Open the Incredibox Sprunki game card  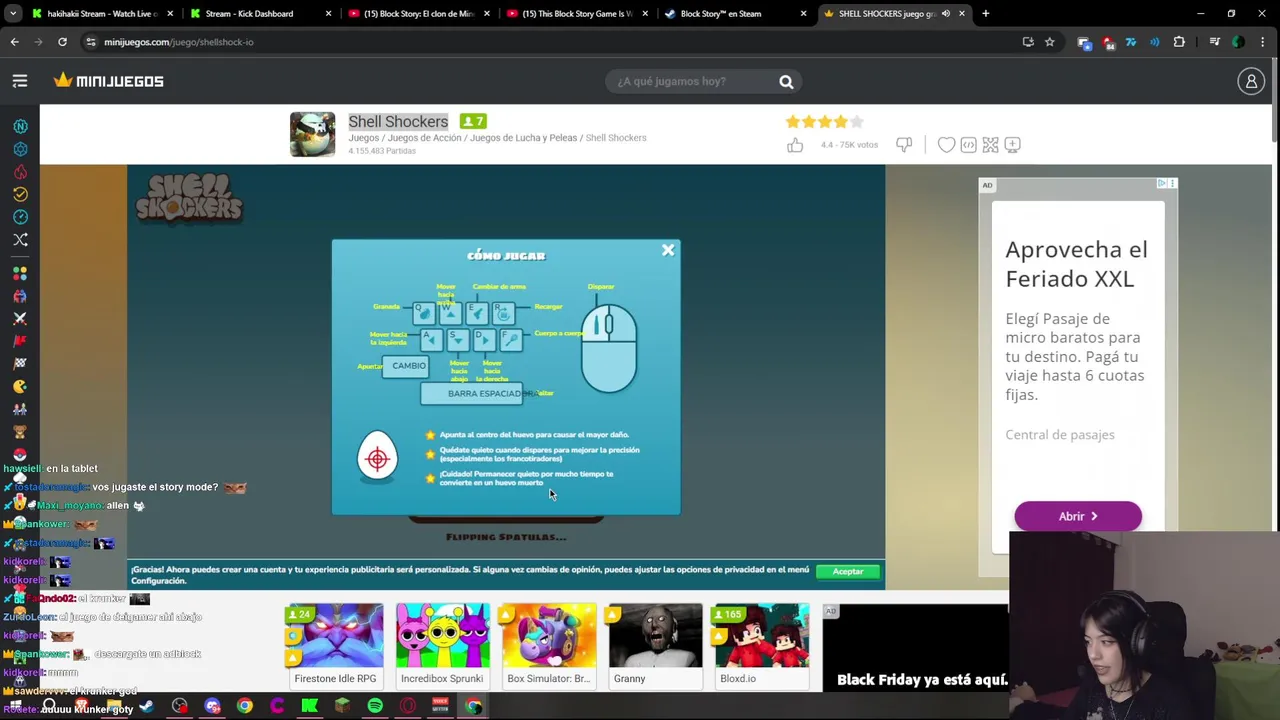(x=442, y=646)
